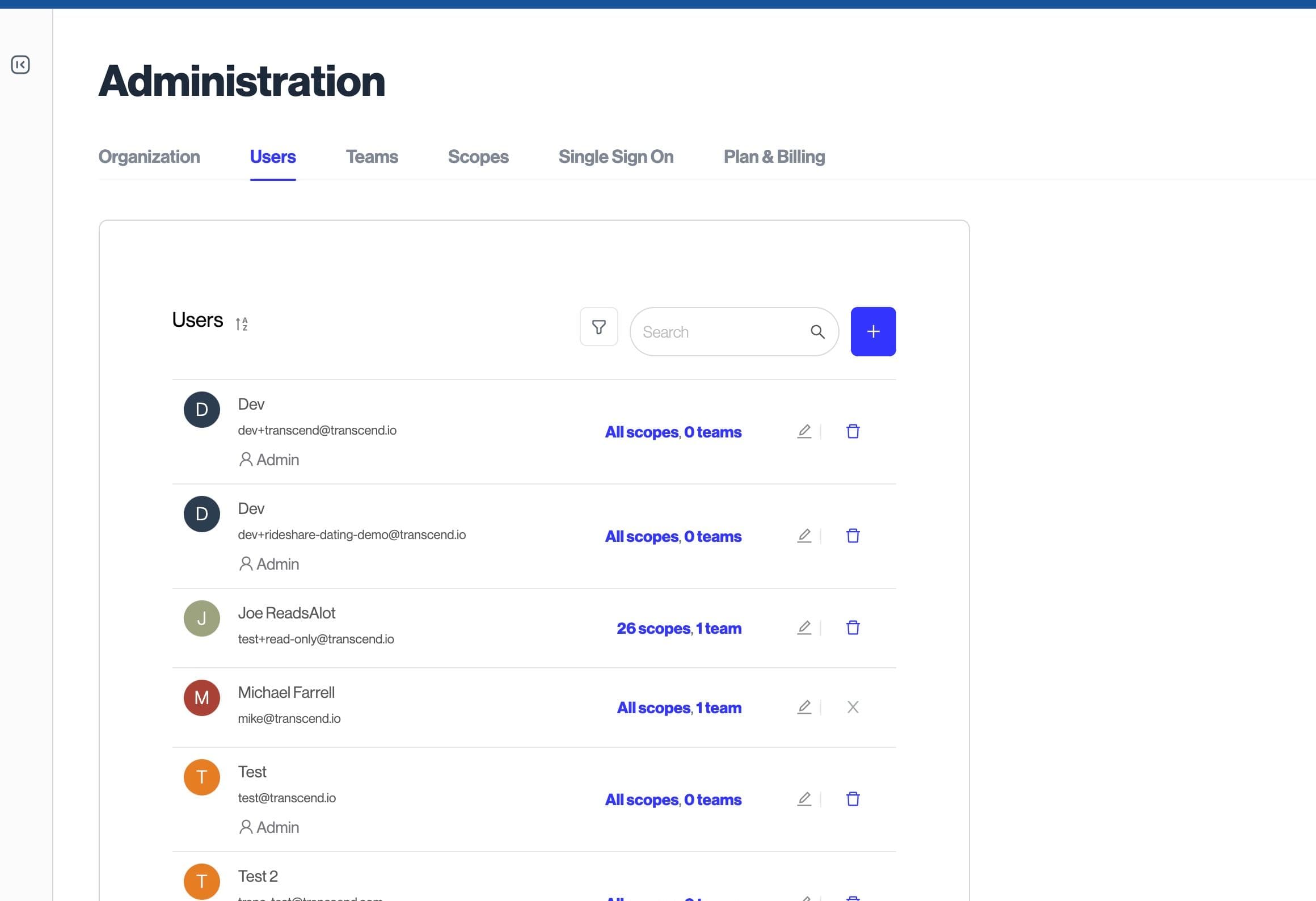
Task: Delete the test@transcend.io user
Action: click(x=853, y=799)
